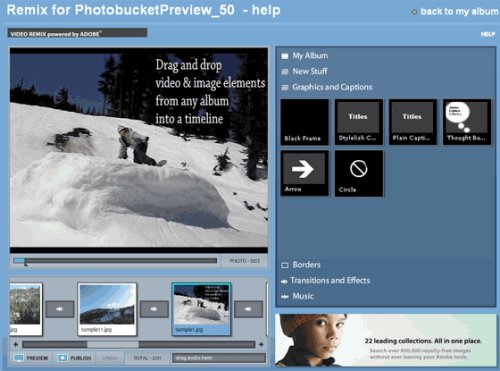Viewport: 500px width, 371px height.
Task: Select the Plain Caption titles tile
Action: pos(413,122)
